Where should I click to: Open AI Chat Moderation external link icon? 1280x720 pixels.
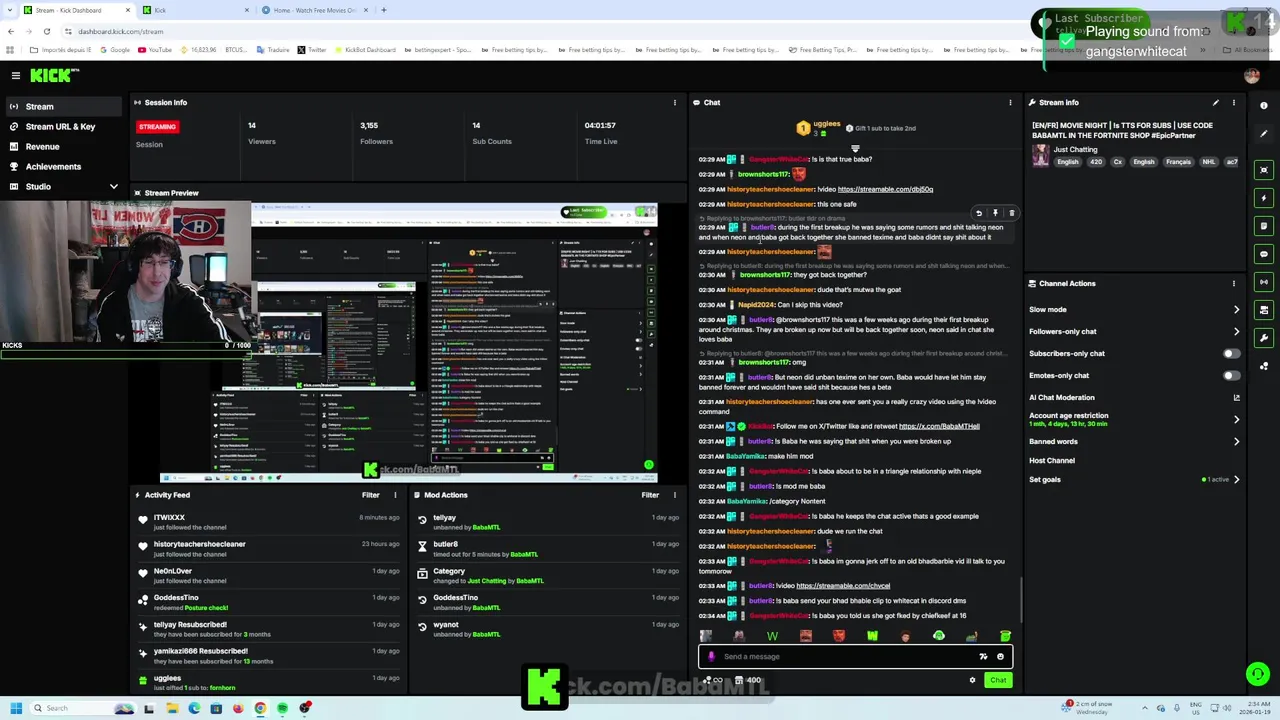point(1237,398)
